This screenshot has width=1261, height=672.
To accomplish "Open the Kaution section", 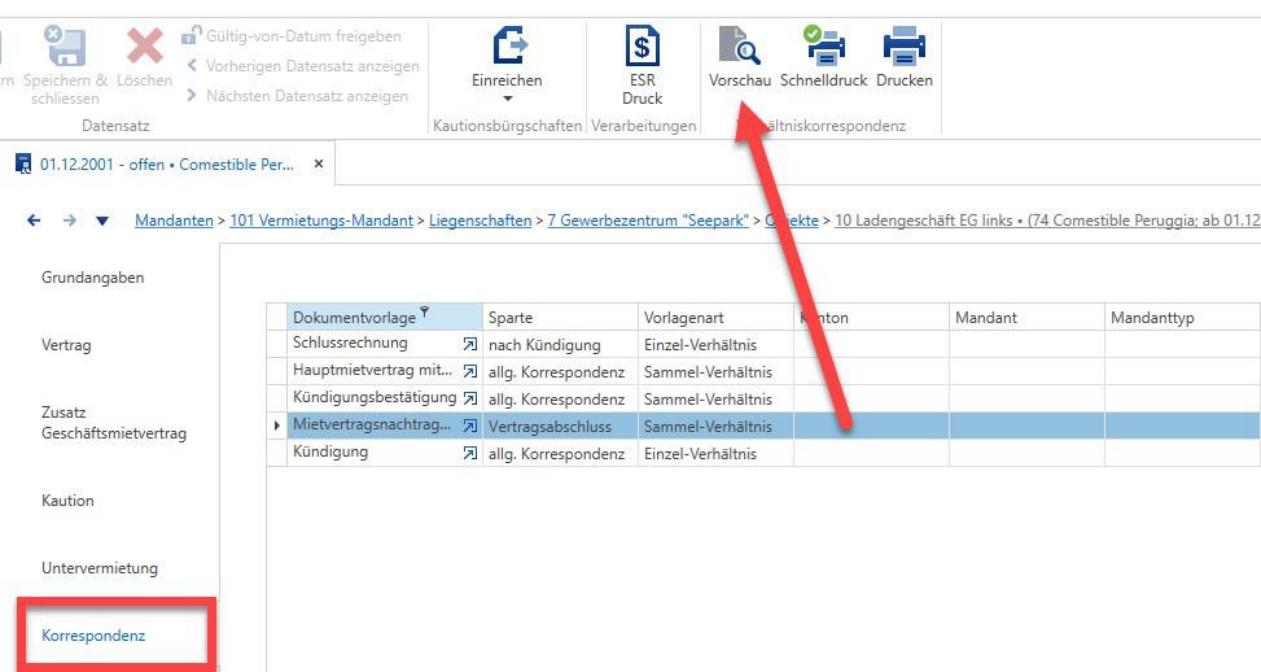I will click(x=67, y=500).
